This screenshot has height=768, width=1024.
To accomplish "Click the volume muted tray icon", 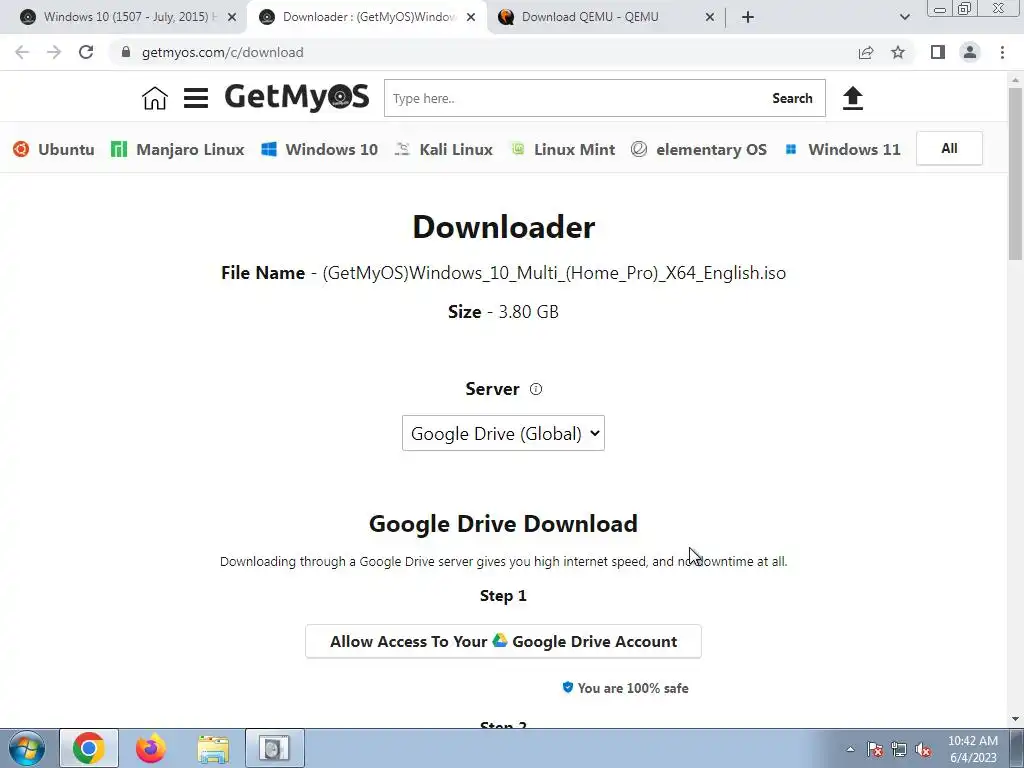I will click(923, 750).
